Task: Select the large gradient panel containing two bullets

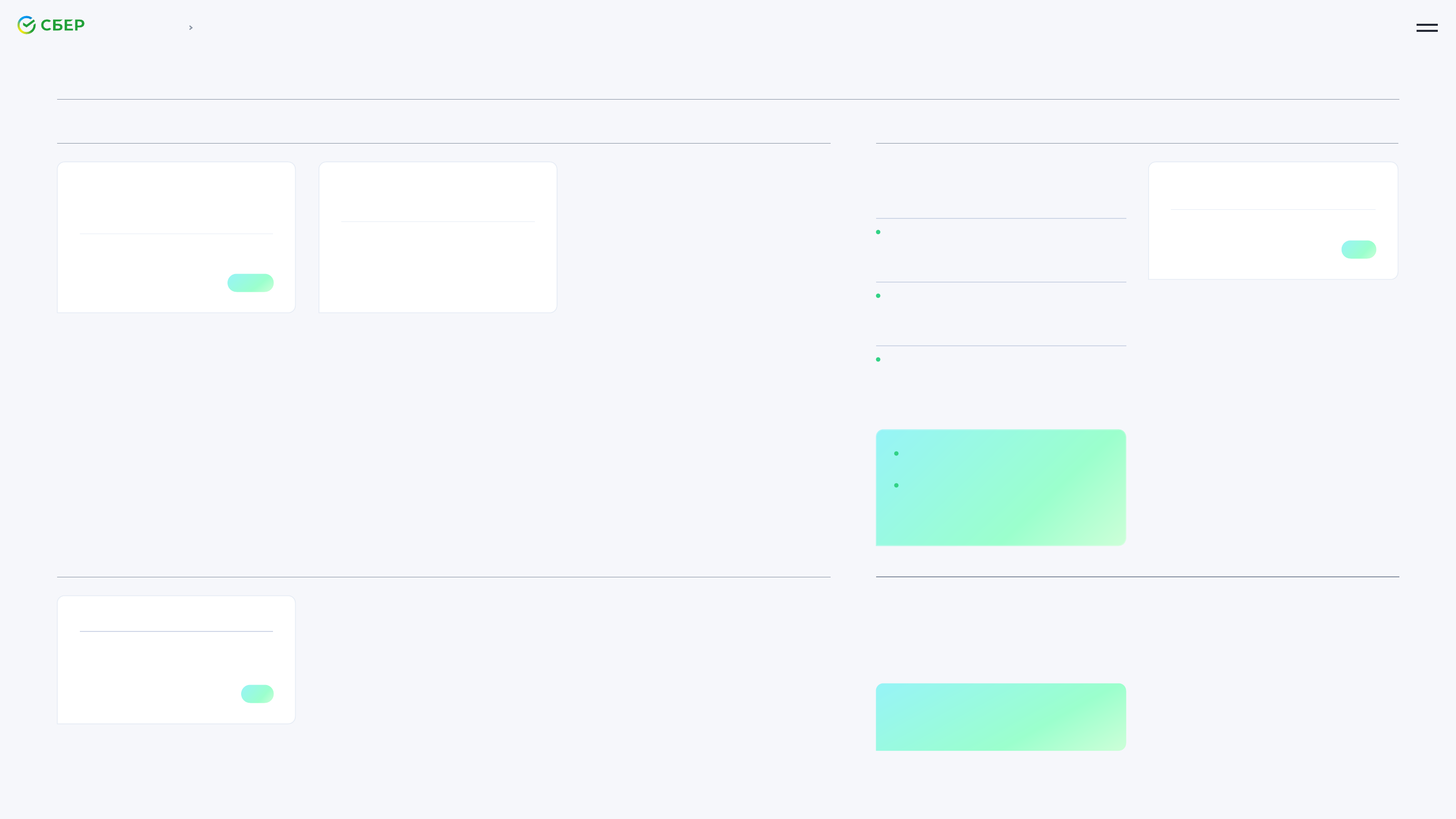Action: pos(1001,487)
